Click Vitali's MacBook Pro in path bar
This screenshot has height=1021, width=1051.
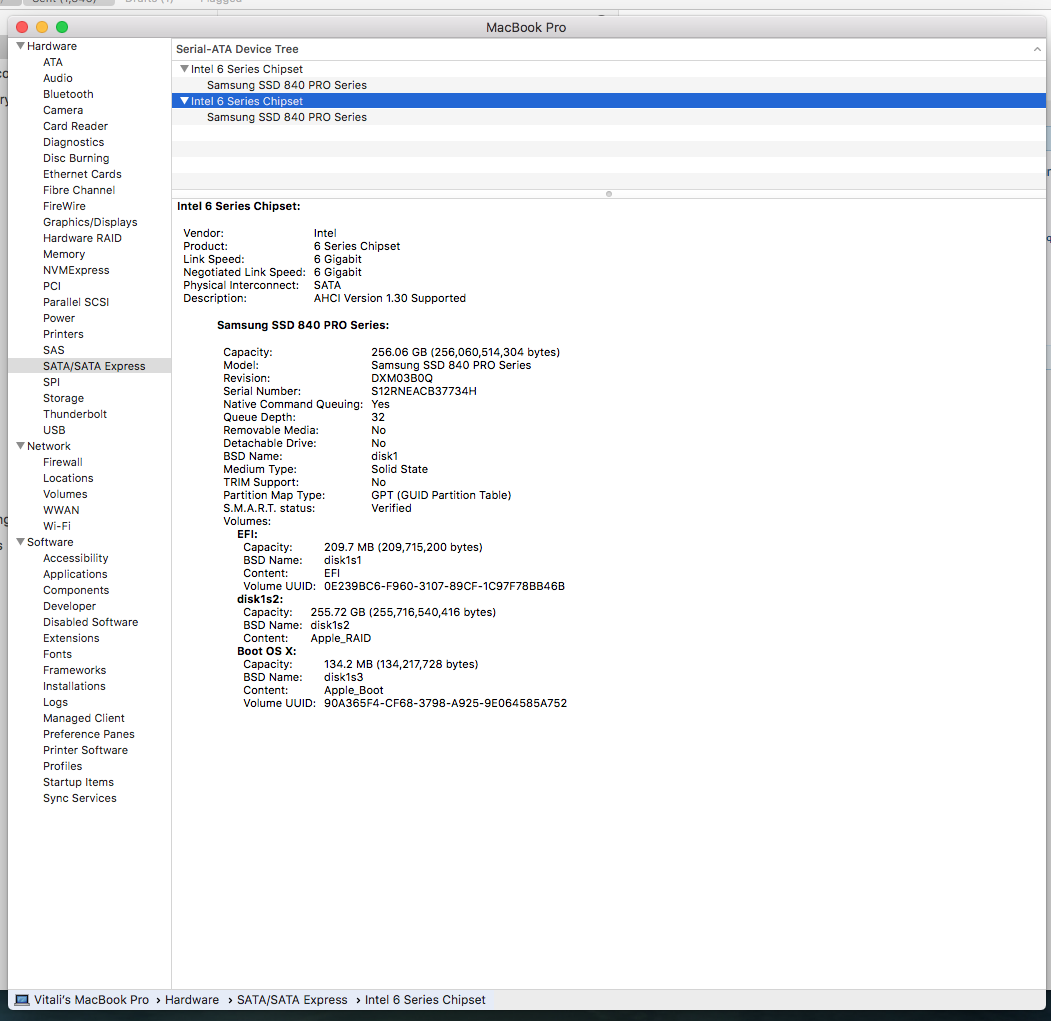(x=91, y=1000)
